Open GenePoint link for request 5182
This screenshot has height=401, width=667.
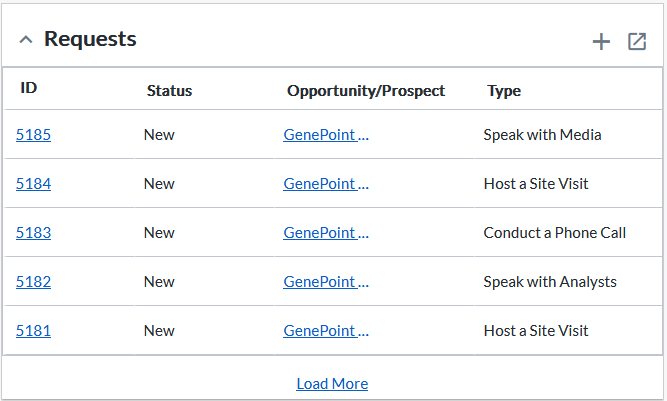(326, 282)
